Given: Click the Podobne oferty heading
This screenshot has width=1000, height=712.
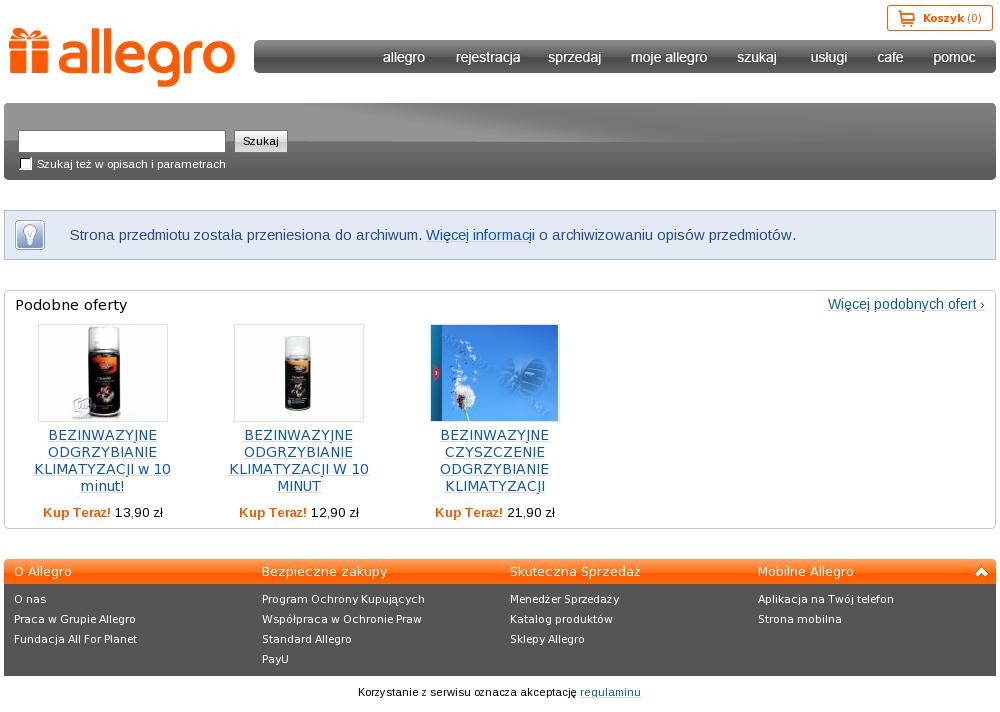Looking at the screenshot, I should click(71, 305).
